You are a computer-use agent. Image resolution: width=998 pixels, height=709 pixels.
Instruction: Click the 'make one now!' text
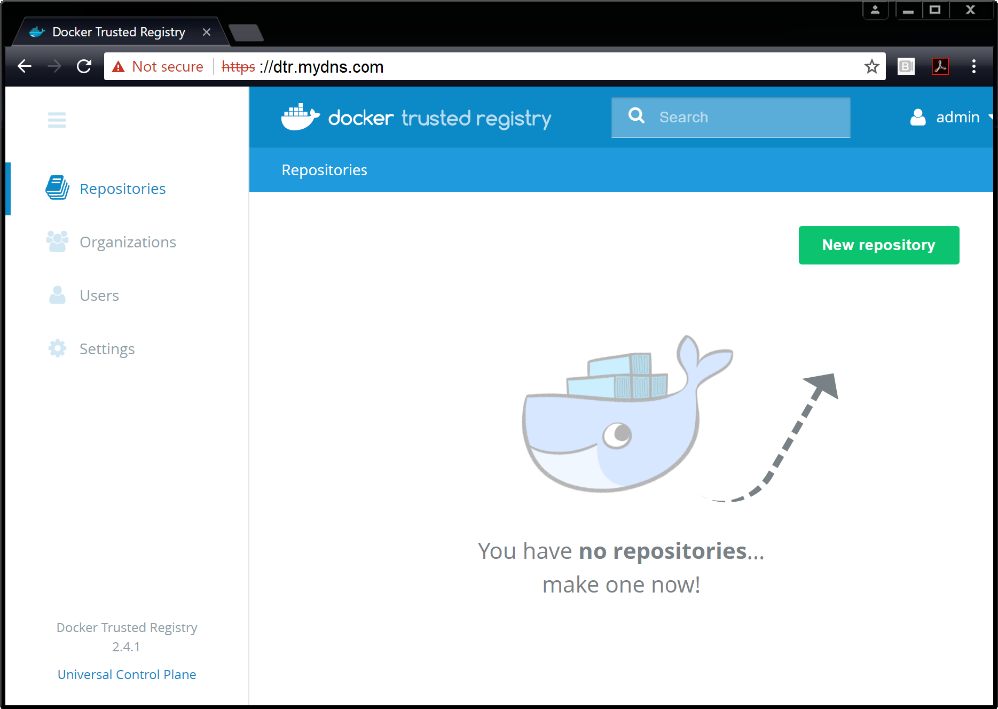click(621, 584)
